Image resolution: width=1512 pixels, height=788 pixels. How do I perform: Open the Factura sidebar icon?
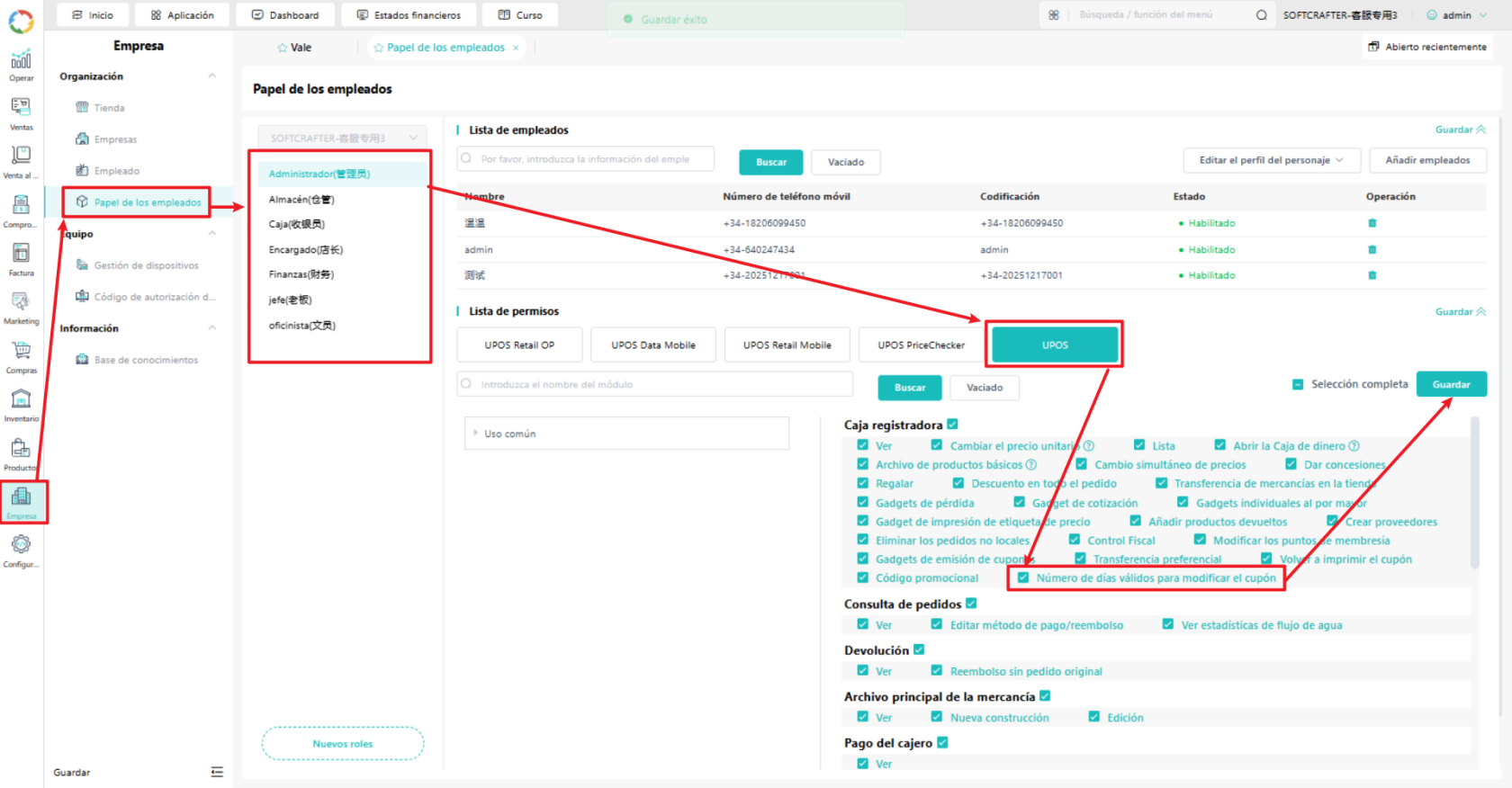(21, 259)
